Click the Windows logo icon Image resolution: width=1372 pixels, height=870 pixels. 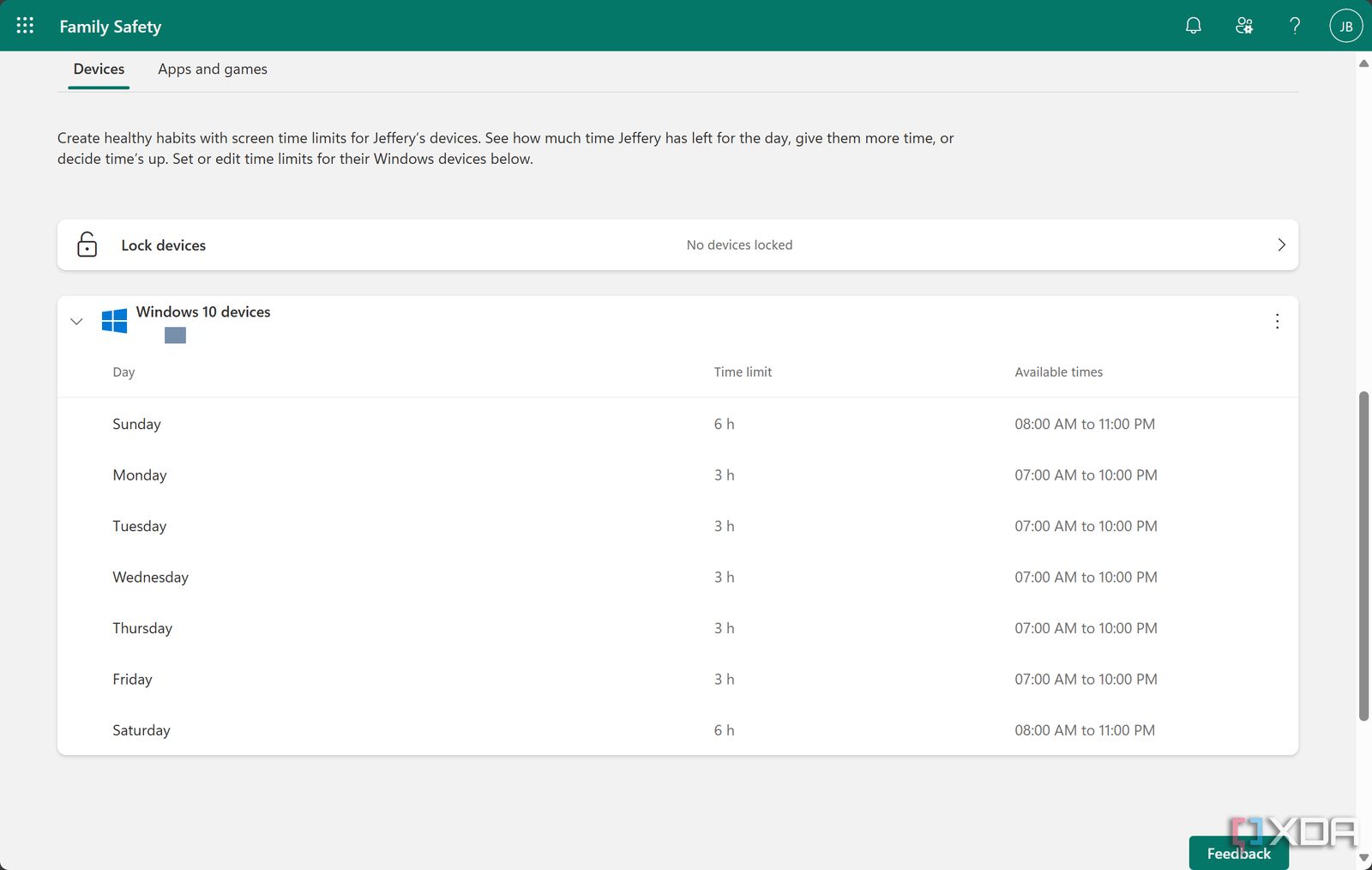click(x=114, y=321)
